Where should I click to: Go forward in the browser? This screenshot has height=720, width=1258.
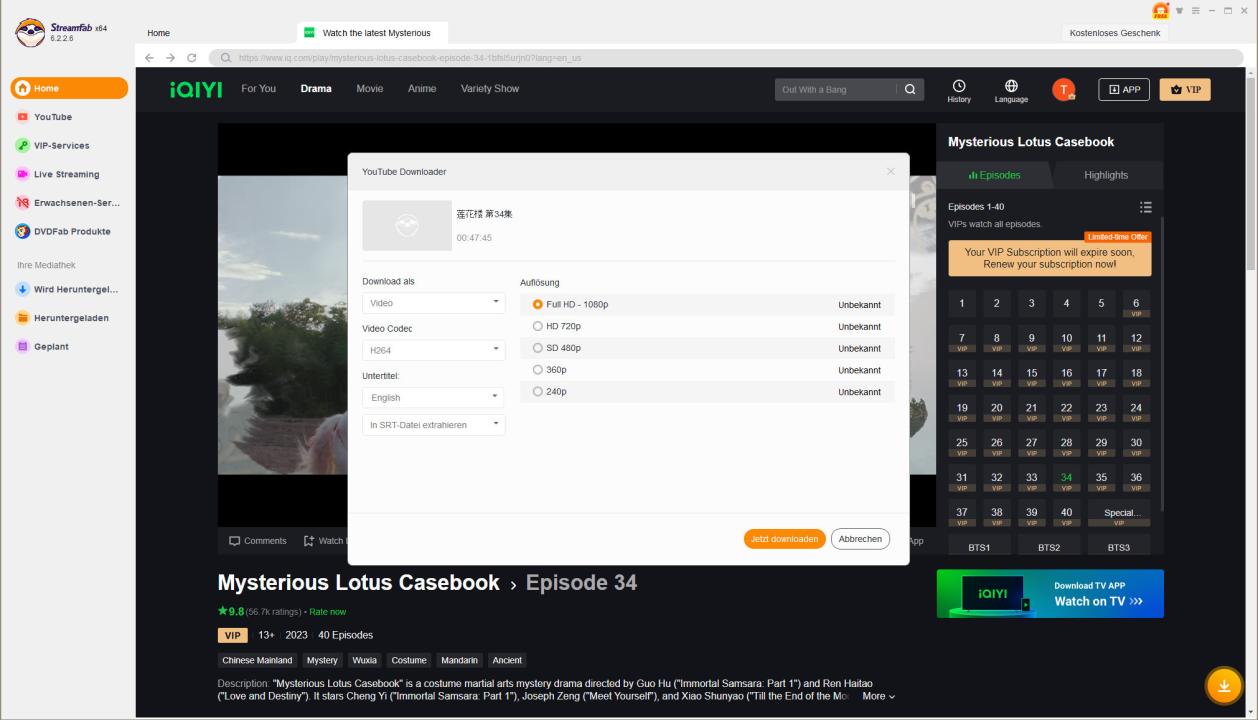click(x=171, y=57)
